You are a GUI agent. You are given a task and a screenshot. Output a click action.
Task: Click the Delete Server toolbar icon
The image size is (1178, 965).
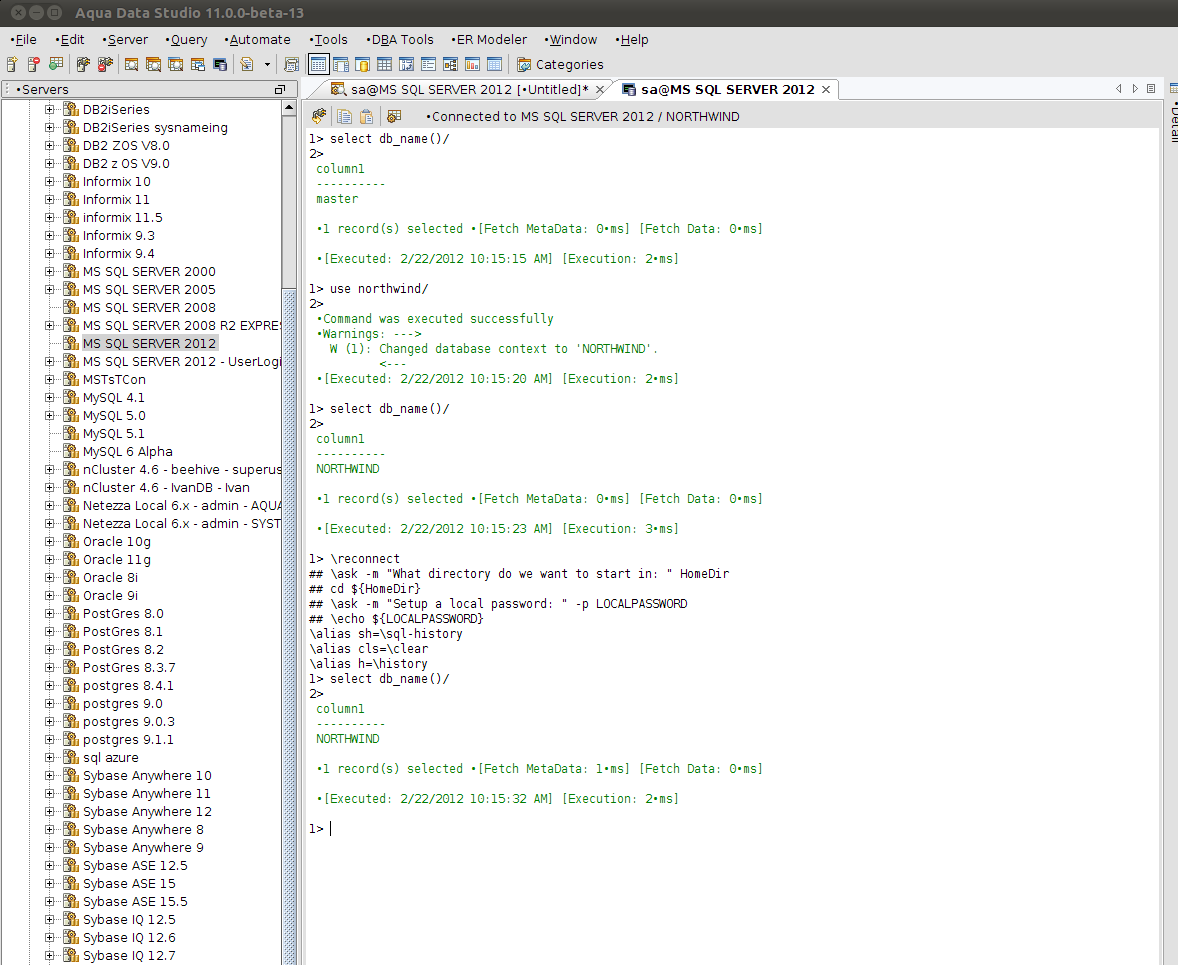[34, 65]
